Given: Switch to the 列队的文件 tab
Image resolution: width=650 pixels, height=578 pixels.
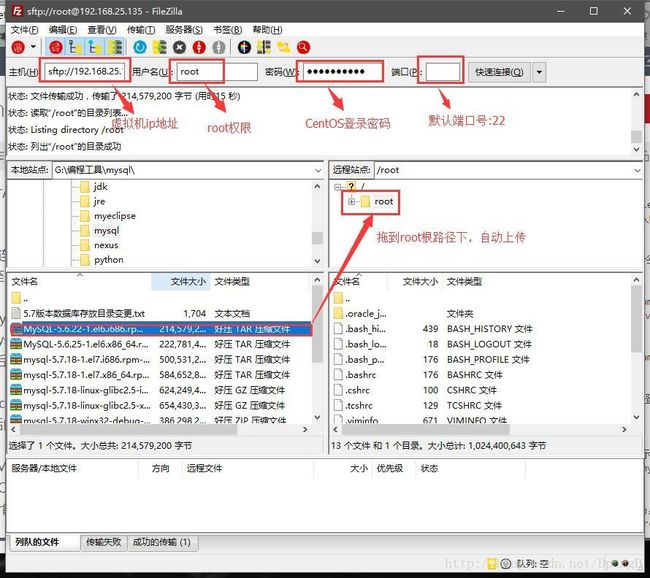Looking at the screenshot, I should pos(43,542).
